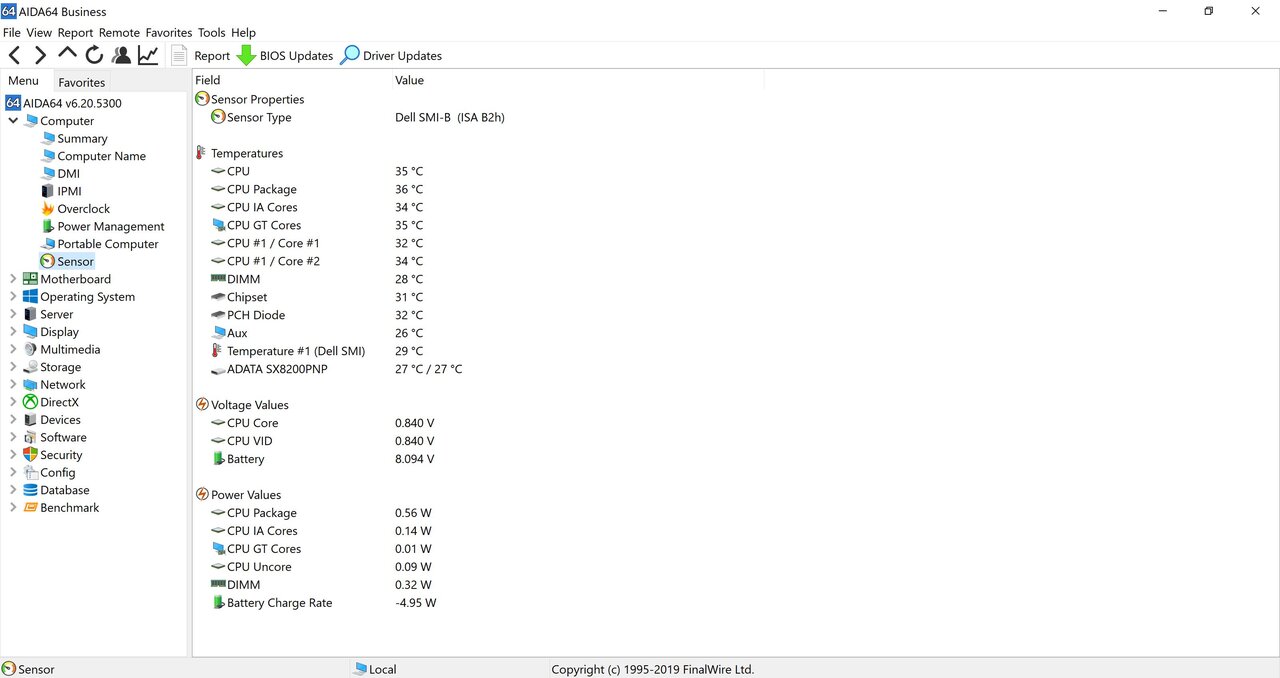The width and height of the screenshot is (1280, 678).
Task: Open Driver Updates
Action: [391, 56]
